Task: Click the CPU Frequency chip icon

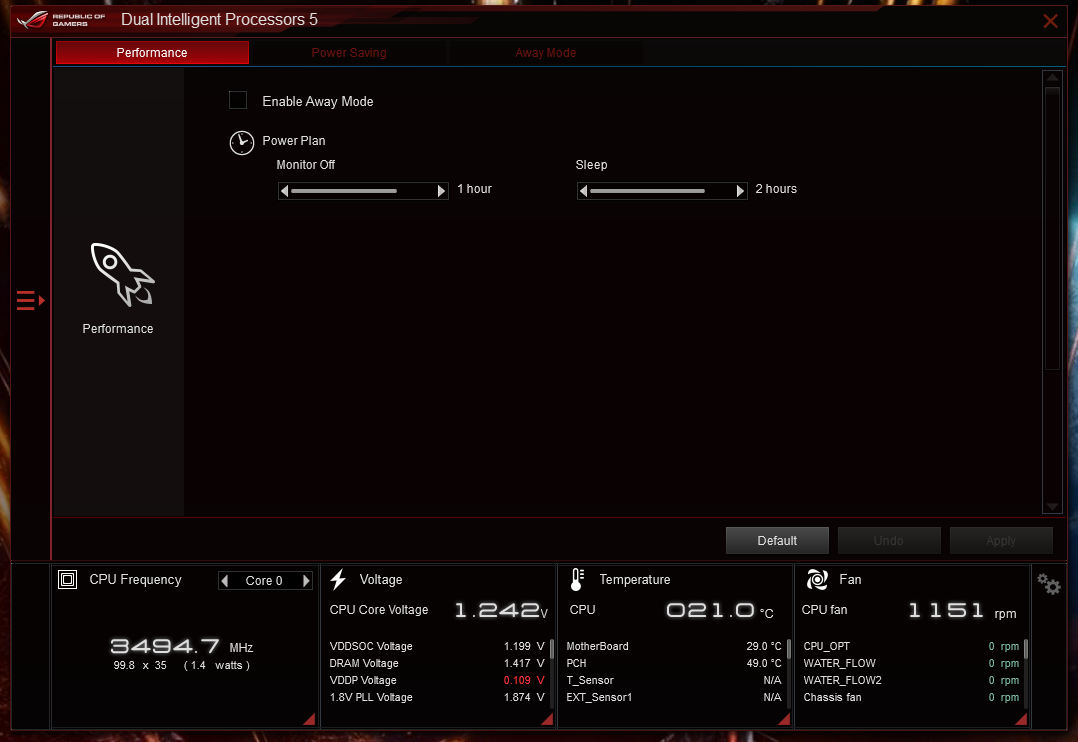Action: click(x=67, y=580)
